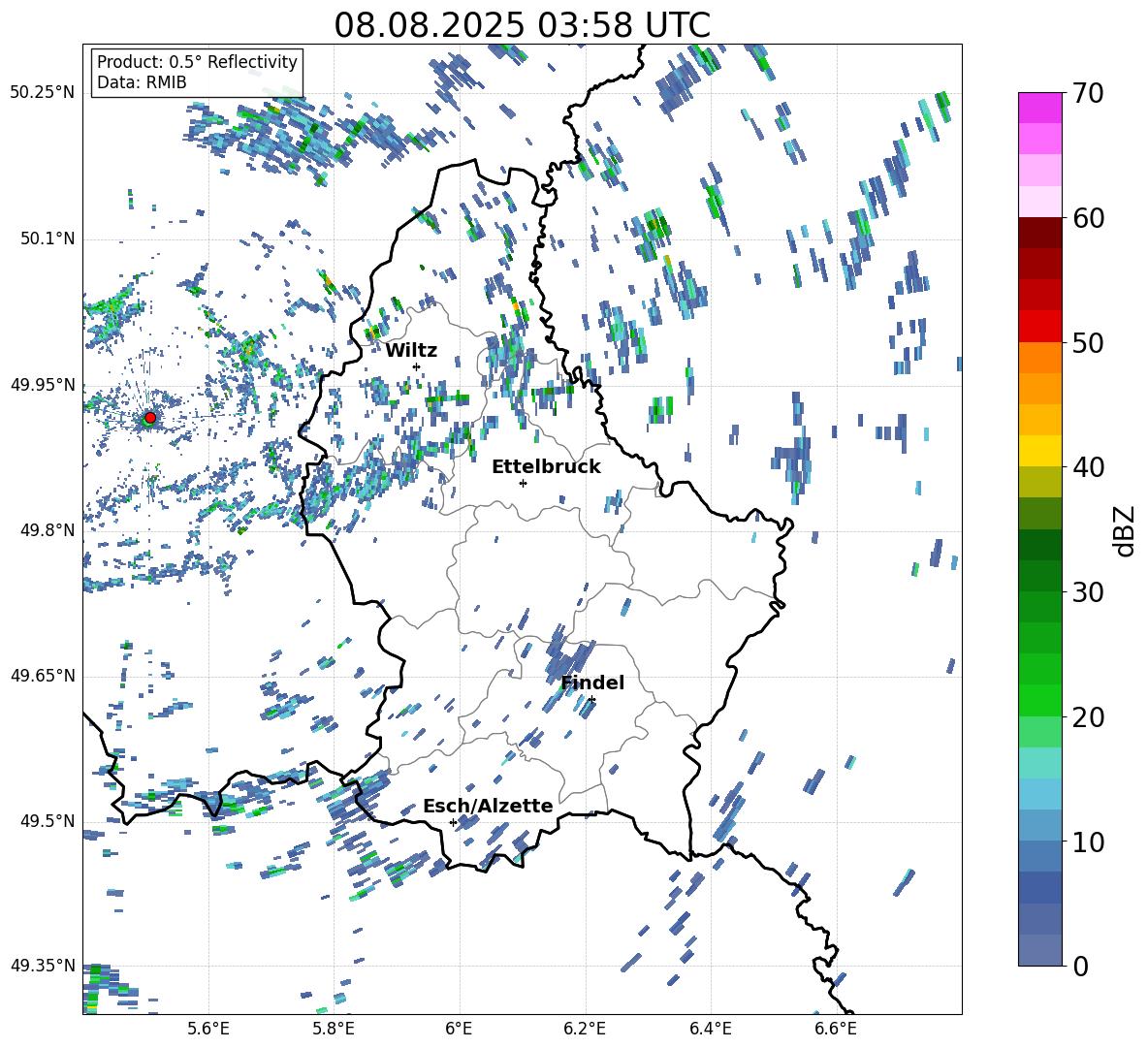
Task: Click the Esch/Alzette city label
Action: [488, 806]
